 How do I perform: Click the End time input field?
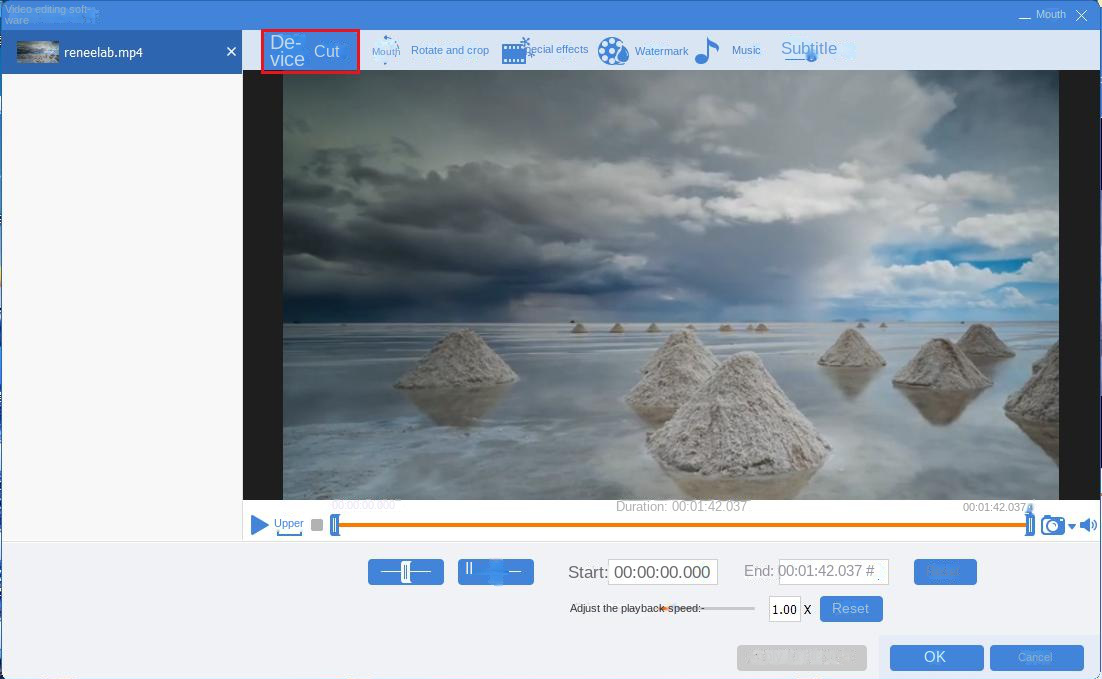pyautogui.click(x=832, y=571)
